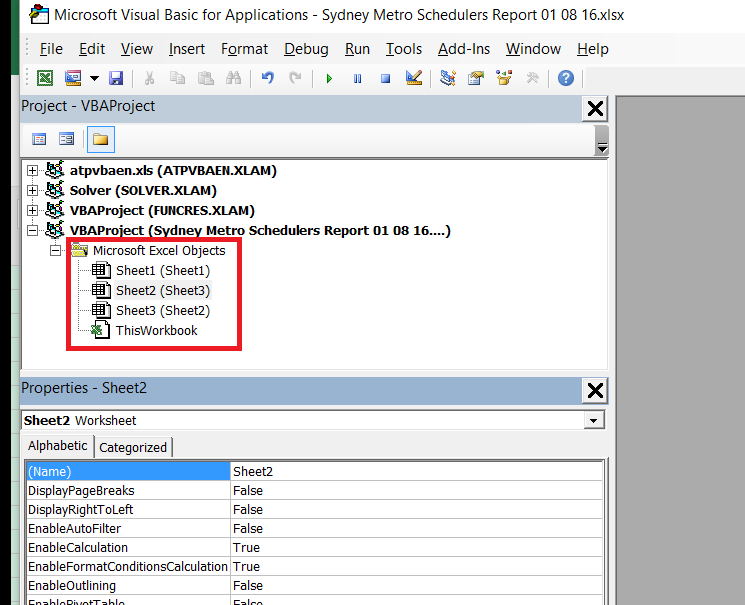Select ThisWorkbook in project tree

tap(156, 330)
